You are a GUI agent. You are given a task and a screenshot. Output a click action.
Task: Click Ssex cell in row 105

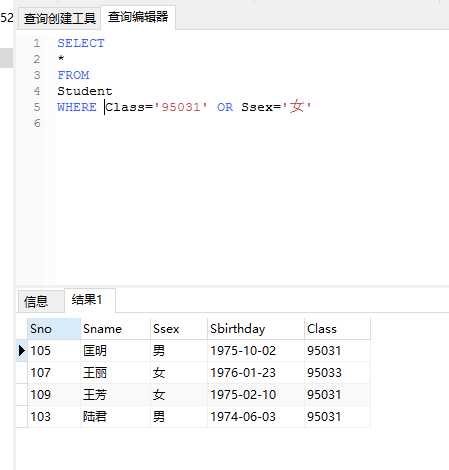(x=179, y=351)
